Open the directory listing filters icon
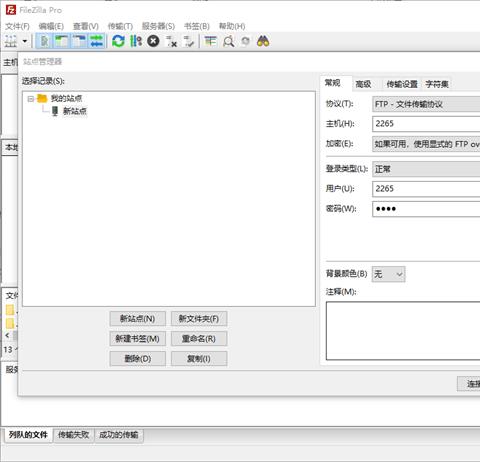The image size is (480, 462). 210,41
